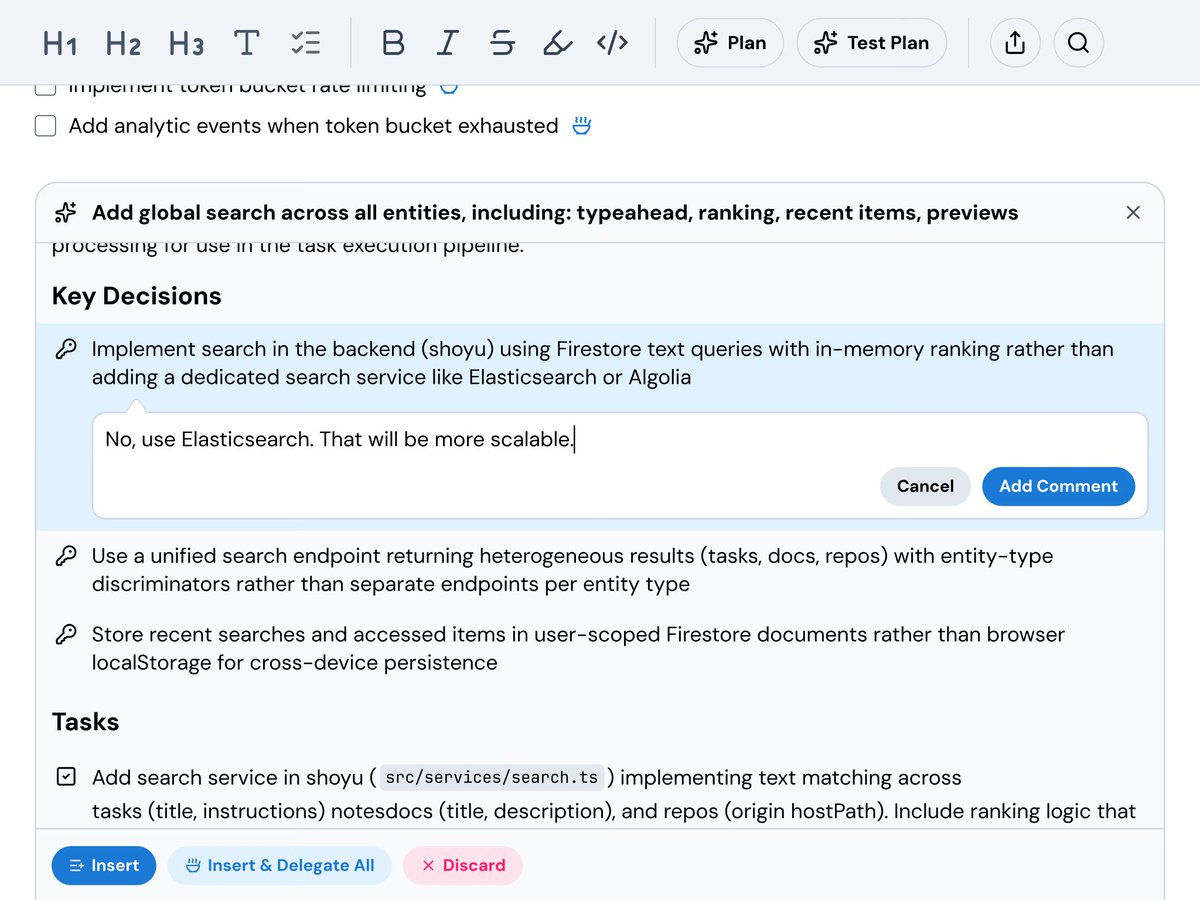Toggle bold formatting
The image size is (1200, 900).
394,43
